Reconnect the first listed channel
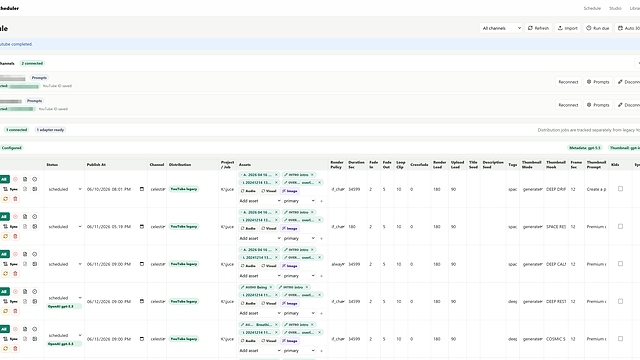 [568, 82]
